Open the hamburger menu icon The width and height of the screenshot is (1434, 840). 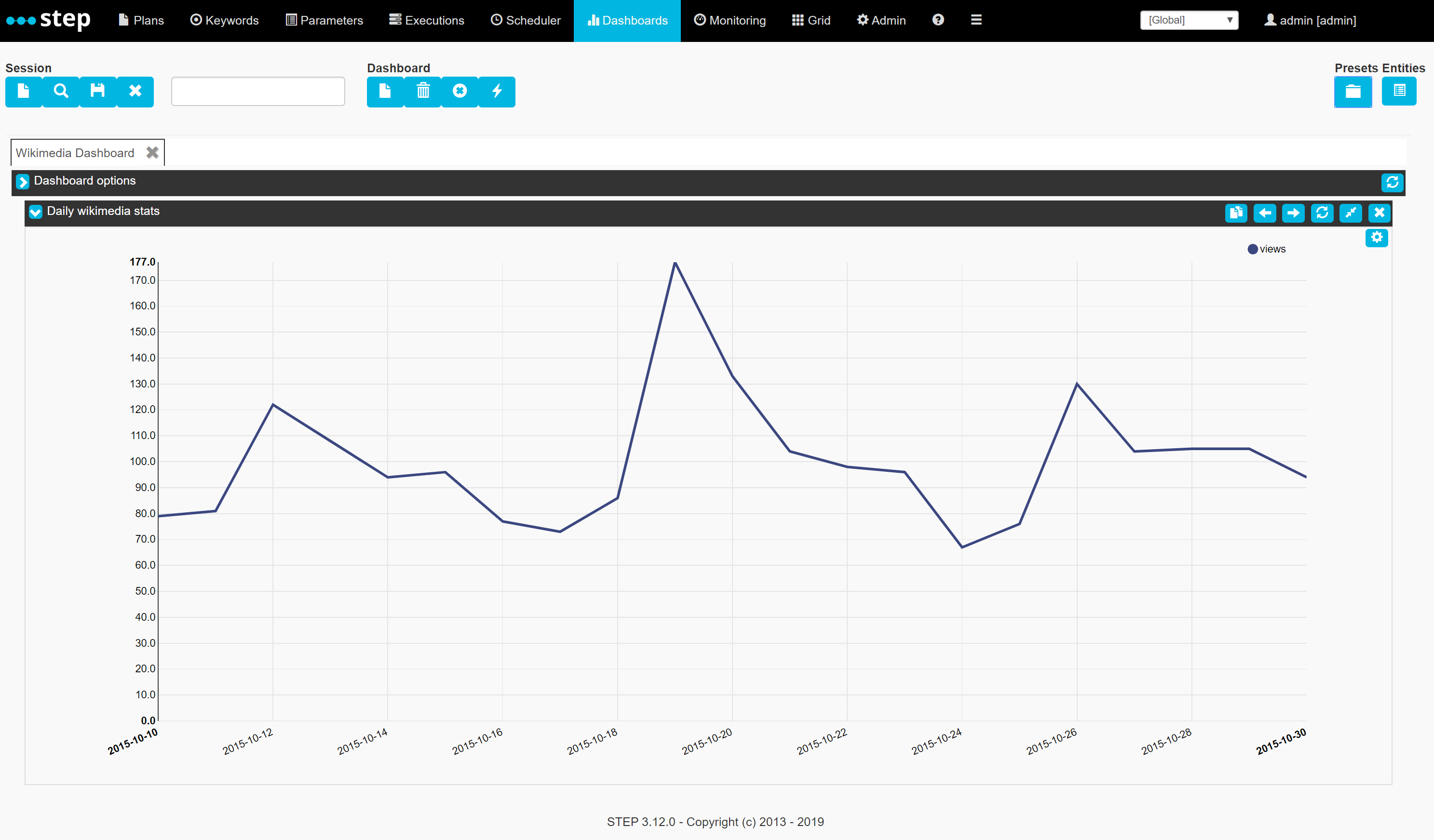click(x=976, y=20)
